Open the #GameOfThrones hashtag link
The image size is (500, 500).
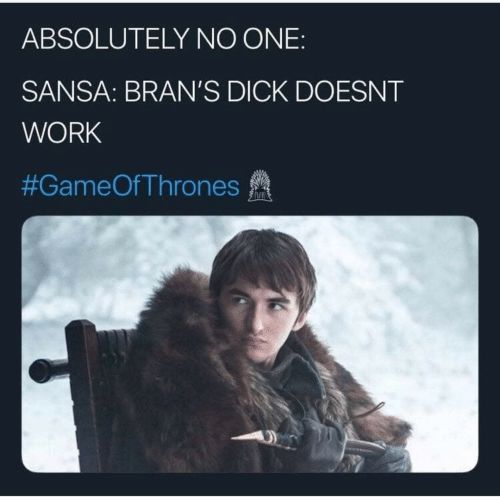click(130, 186)
